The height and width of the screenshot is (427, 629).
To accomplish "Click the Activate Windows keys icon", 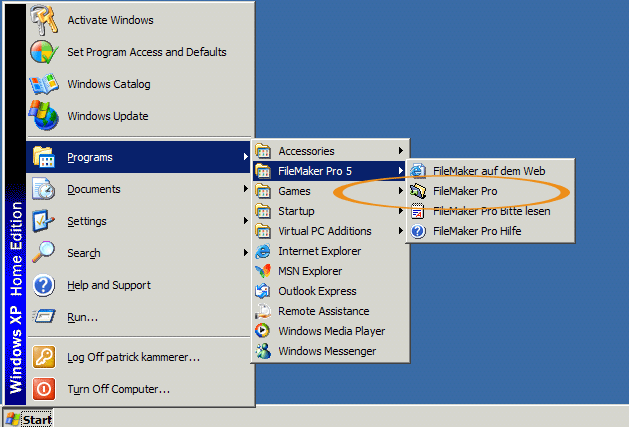I will (x=44, y=20).
